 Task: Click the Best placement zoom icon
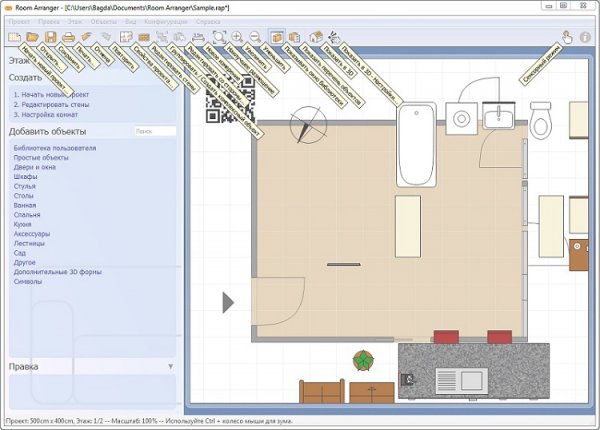(219, 37)
